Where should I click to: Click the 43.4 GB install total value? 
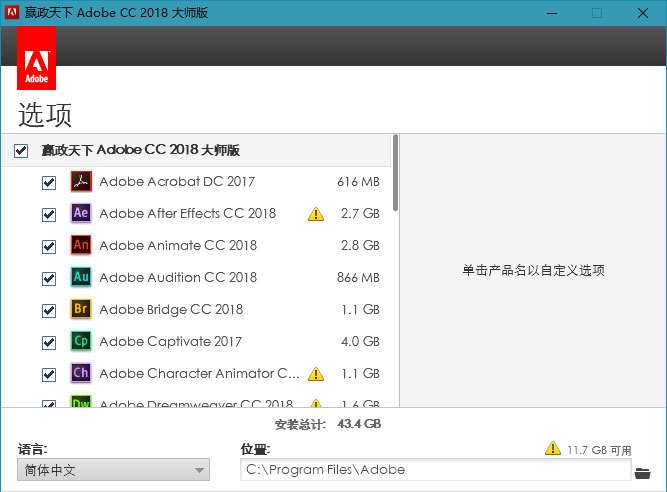click(x=359, y=424)
